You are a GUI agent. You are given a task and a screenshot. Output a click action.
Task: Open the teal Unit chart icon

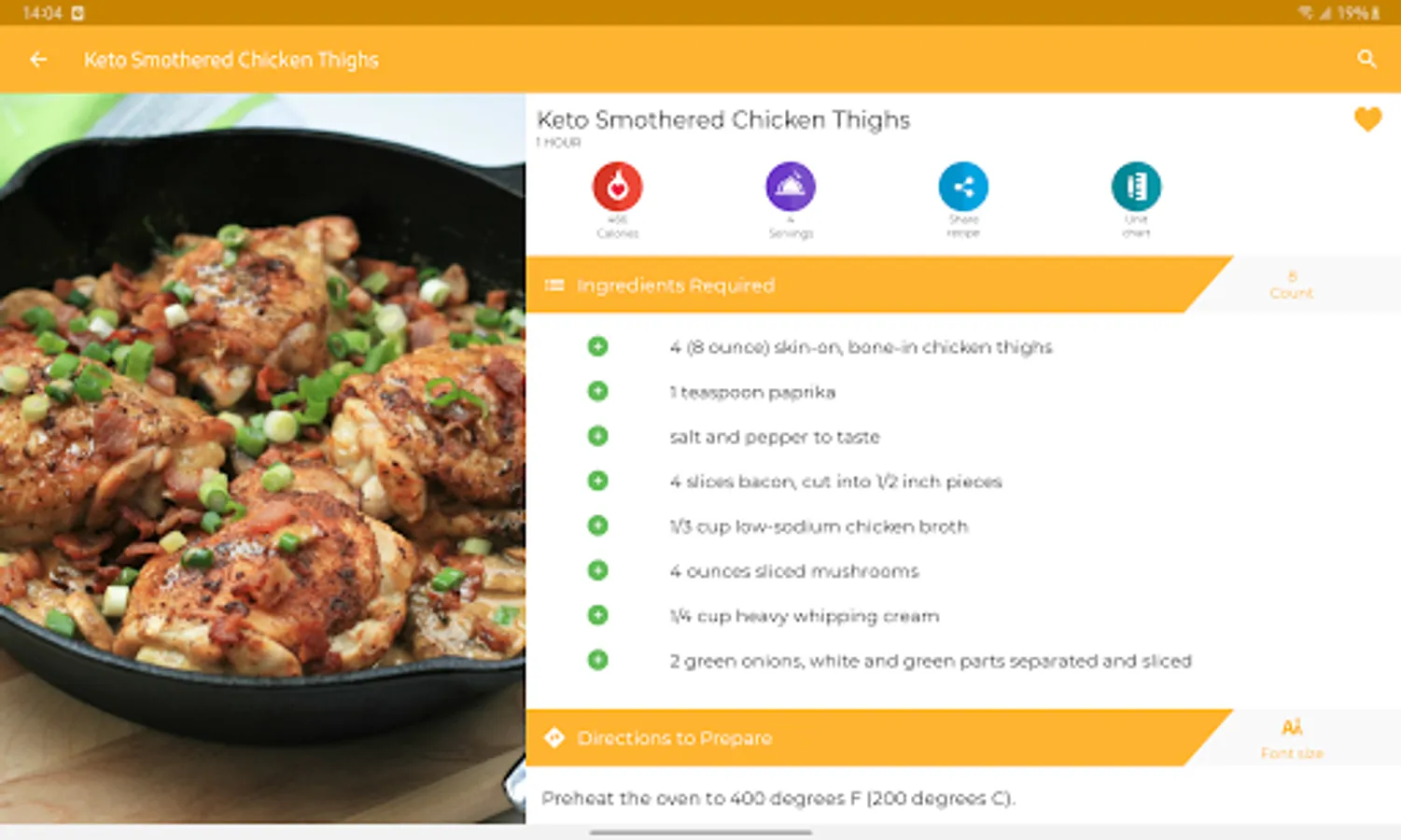1136,186
